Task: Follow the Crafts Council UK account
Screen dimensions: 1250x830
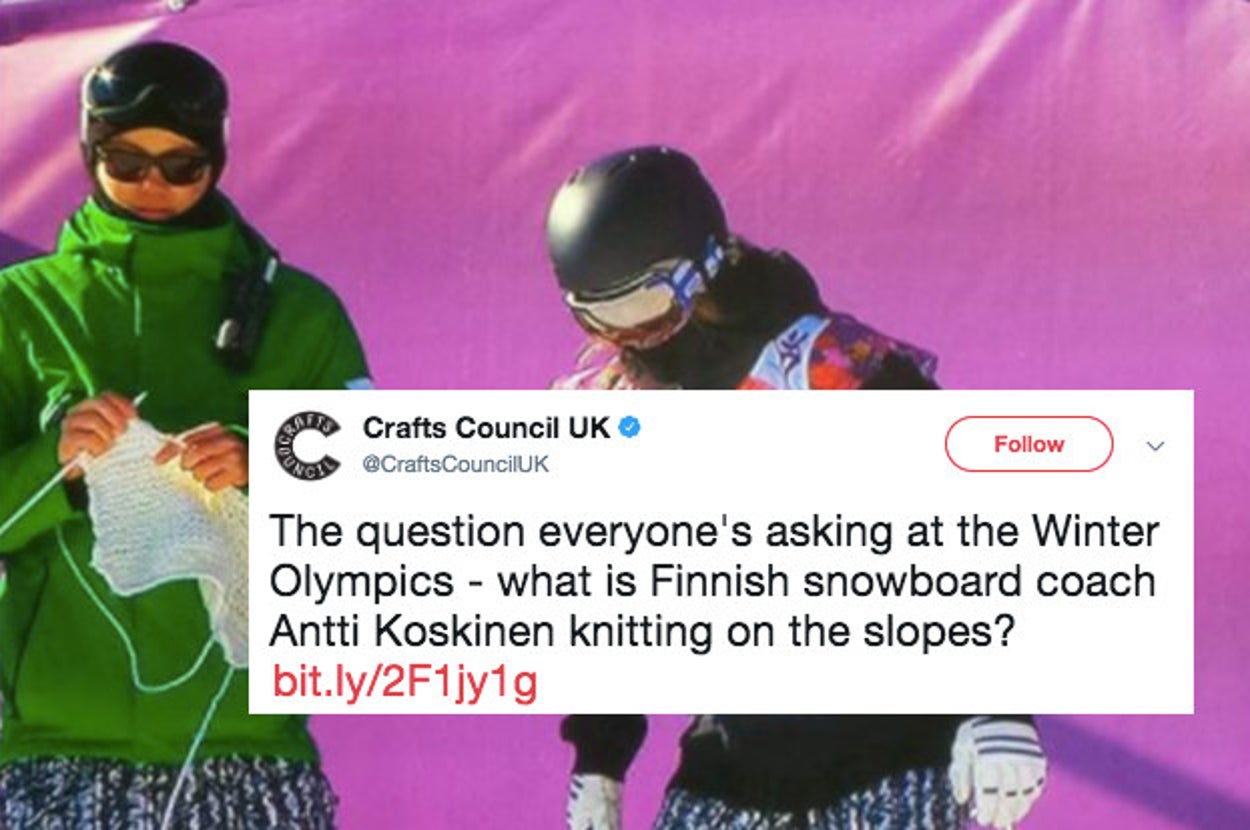Action: coord(1028,444)
